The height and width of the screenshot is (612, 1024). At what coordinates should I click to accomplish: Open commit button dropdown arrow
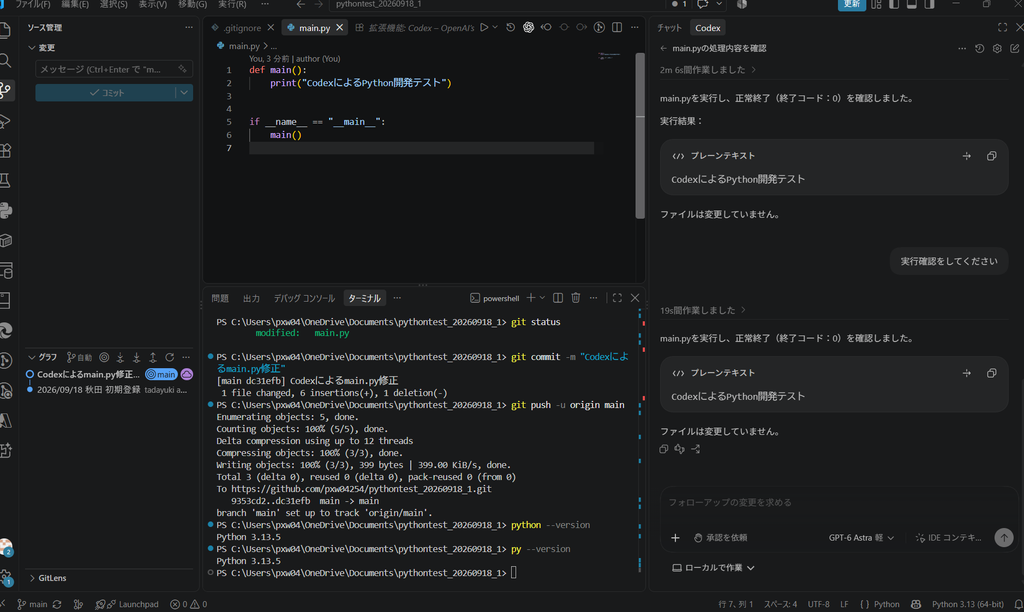184,93
